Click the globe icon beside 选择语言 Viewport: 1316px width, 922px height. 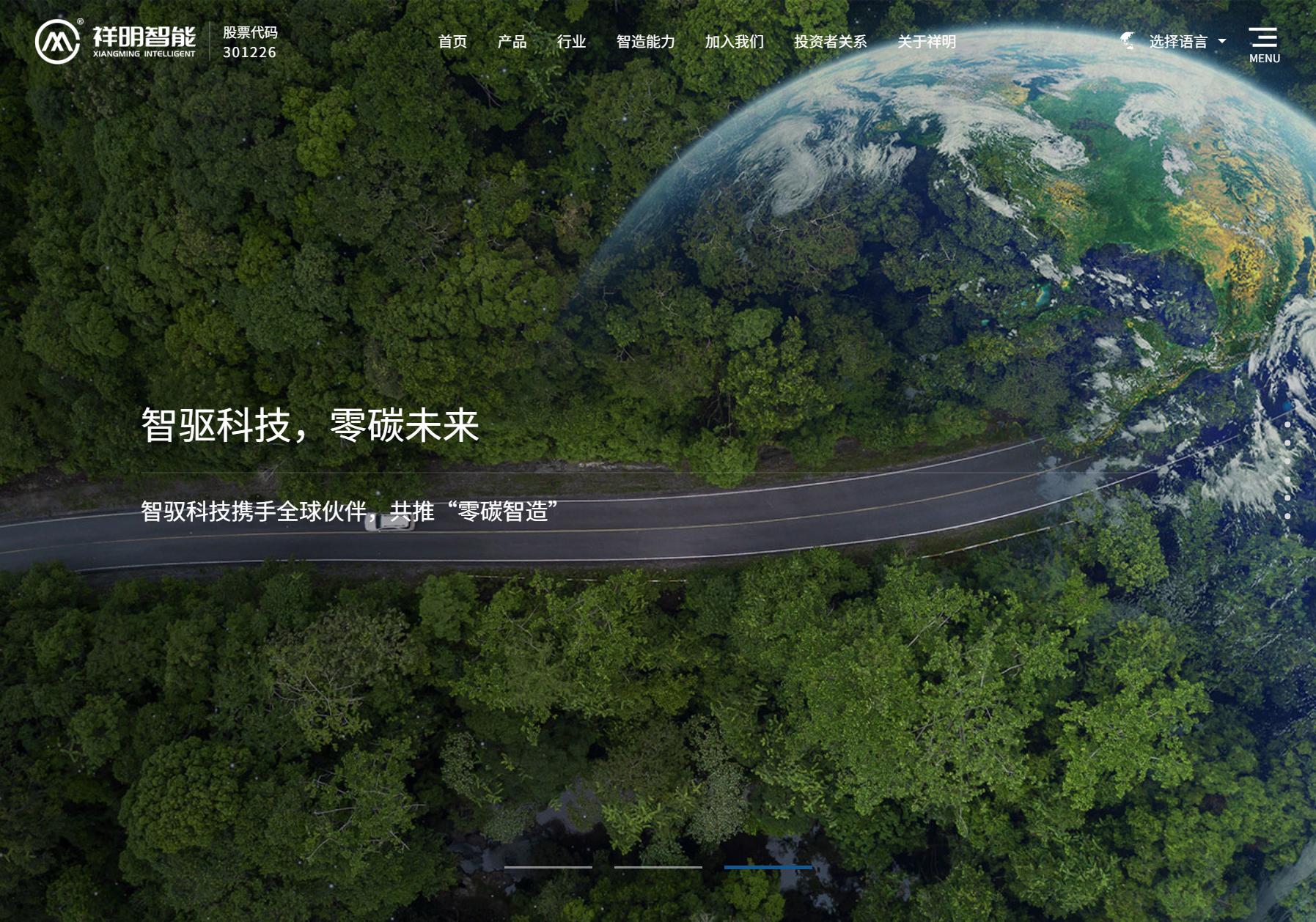(1128, 41)
